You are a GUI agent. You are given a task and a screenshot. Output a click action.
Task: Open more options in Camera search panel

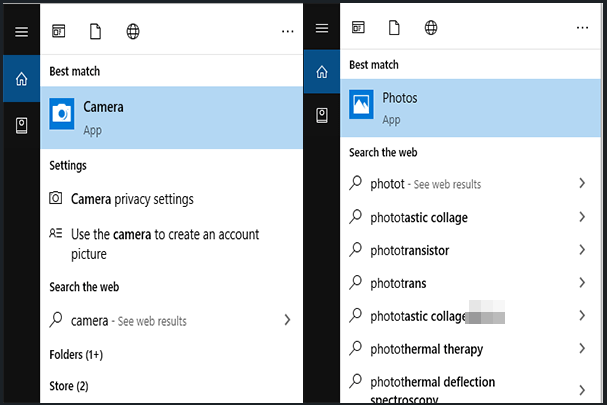(x=288, y=31)
